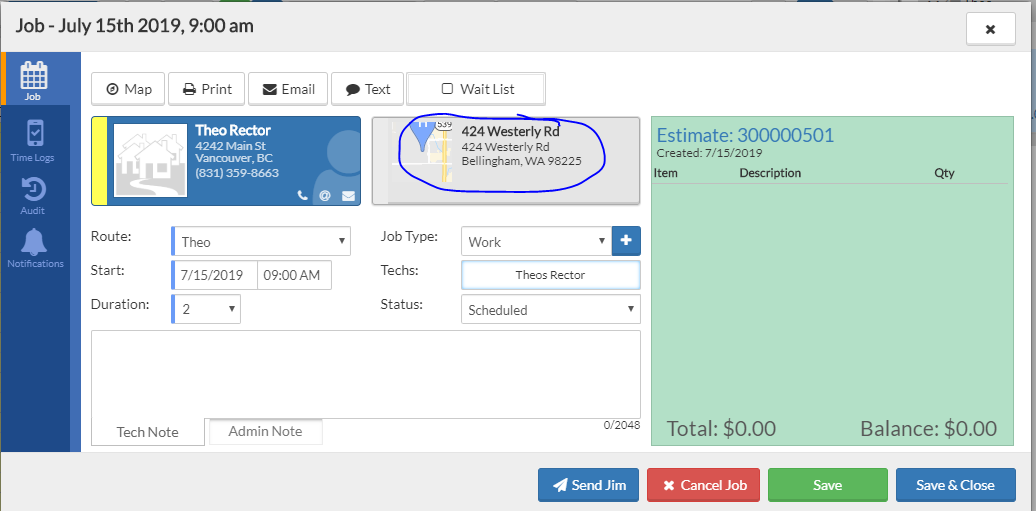Open the Estimate 300000501 link
This screenshot has height=511, width=1036.
pos(744,135)
